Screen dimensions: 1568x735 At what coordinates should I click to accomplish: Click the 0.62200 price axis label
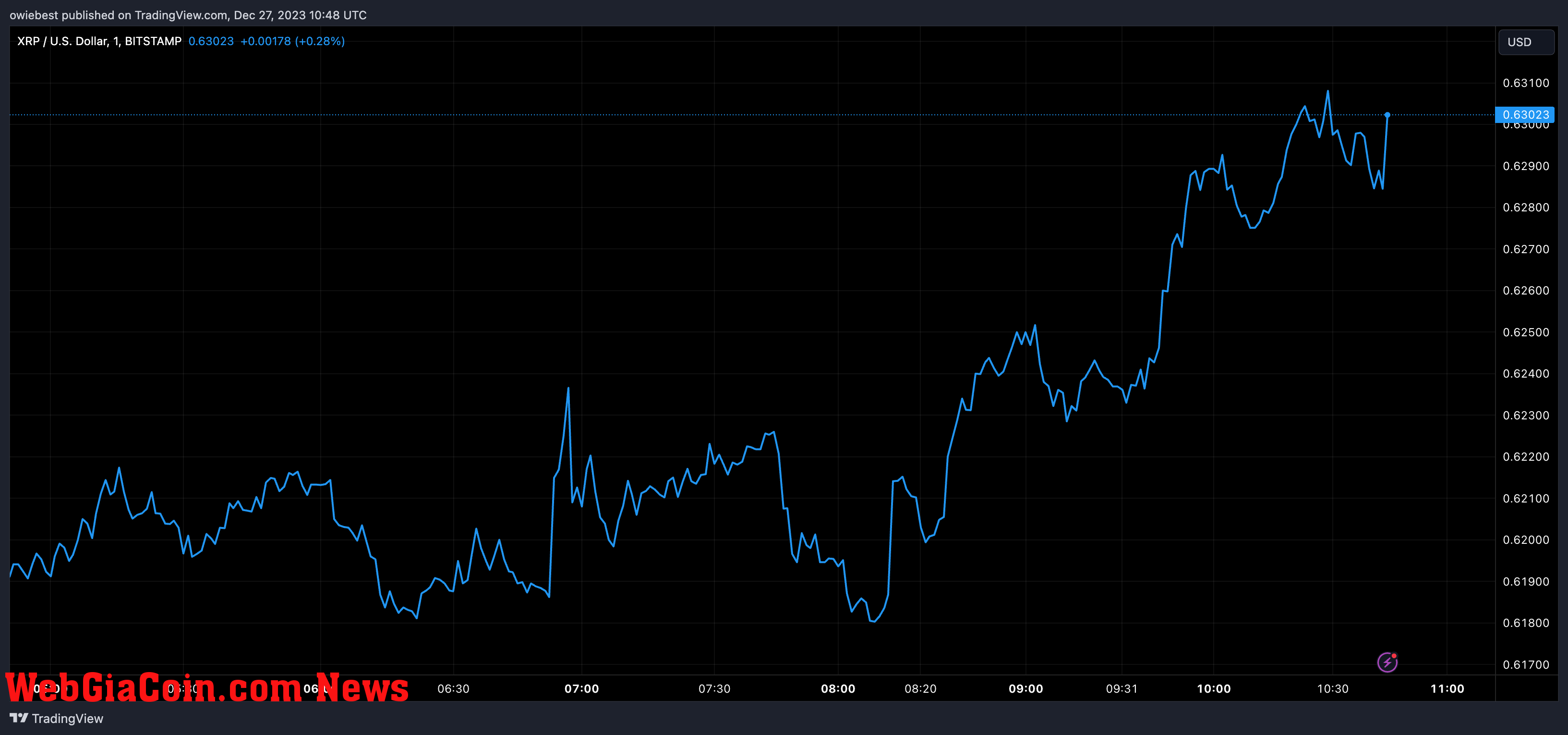[1526, 457]
